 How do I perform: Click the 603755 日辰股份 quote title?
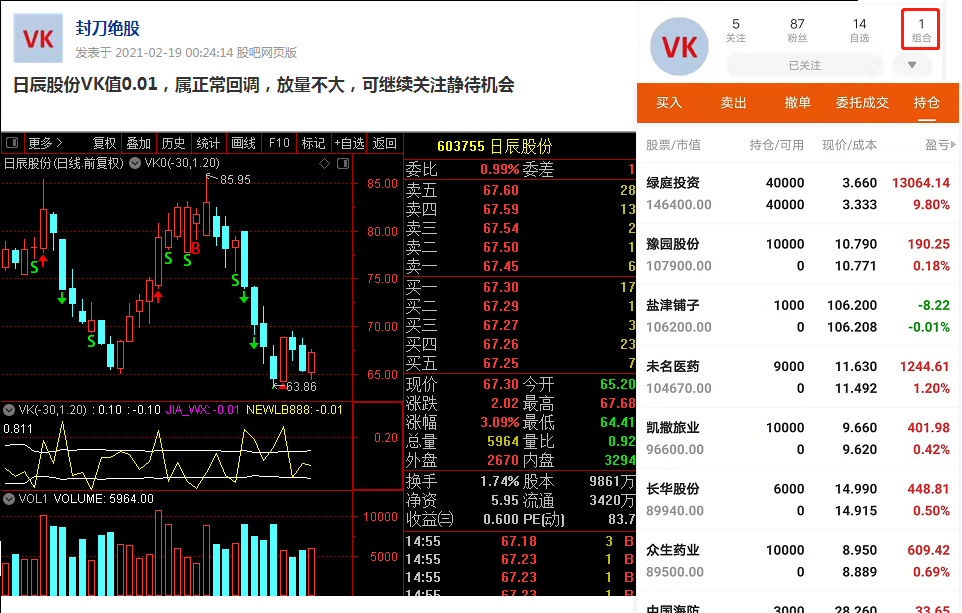pos(494,146)
